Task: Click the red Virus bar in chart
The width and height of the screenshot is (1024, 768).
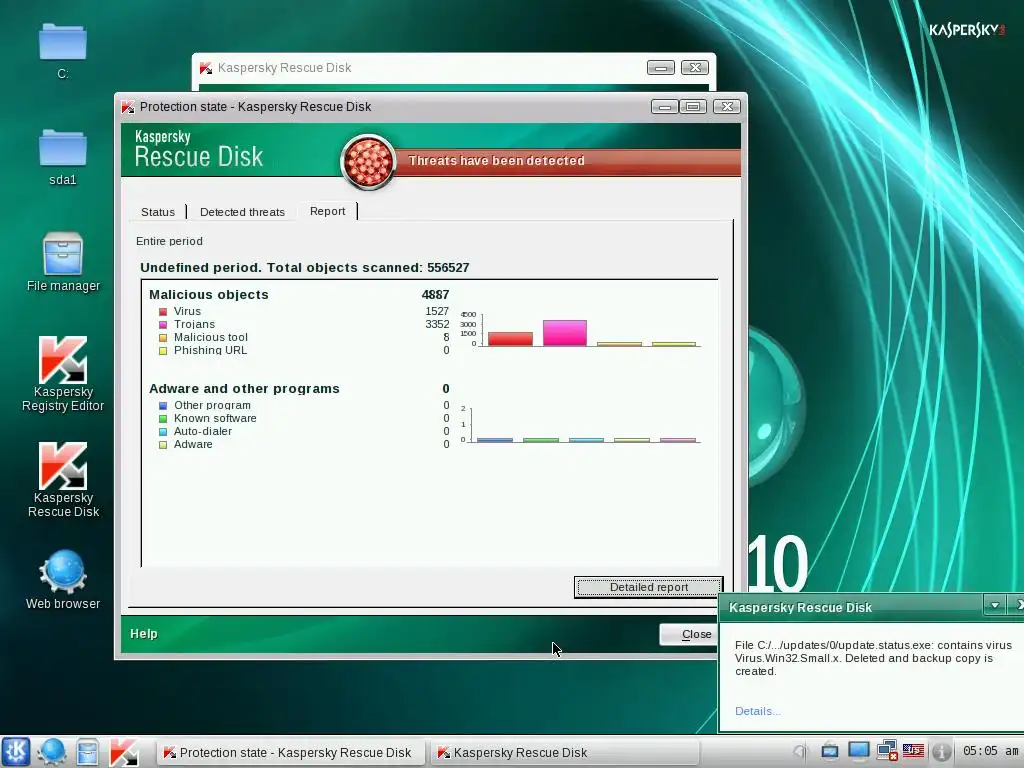Action: (510, 339)
